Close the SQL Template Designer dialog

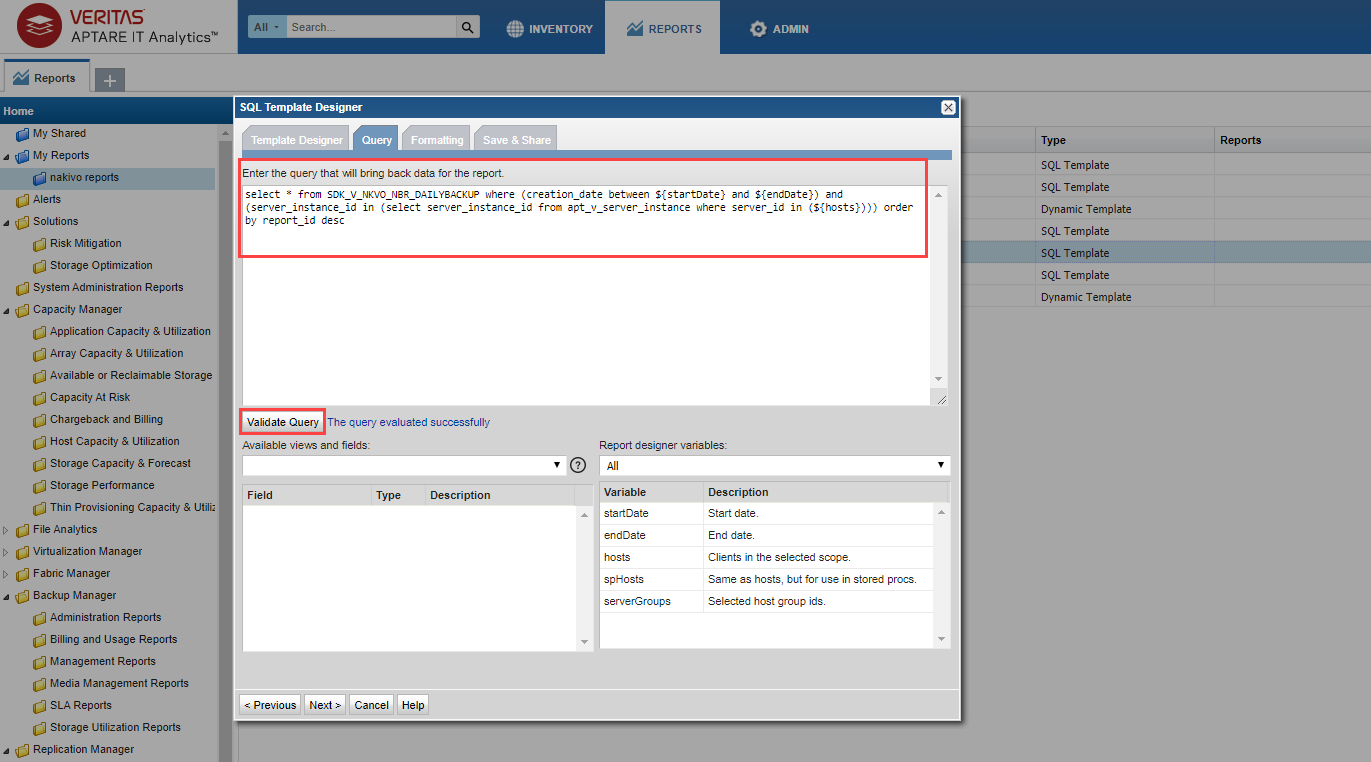pyautogui.click(x=948, y=107)
